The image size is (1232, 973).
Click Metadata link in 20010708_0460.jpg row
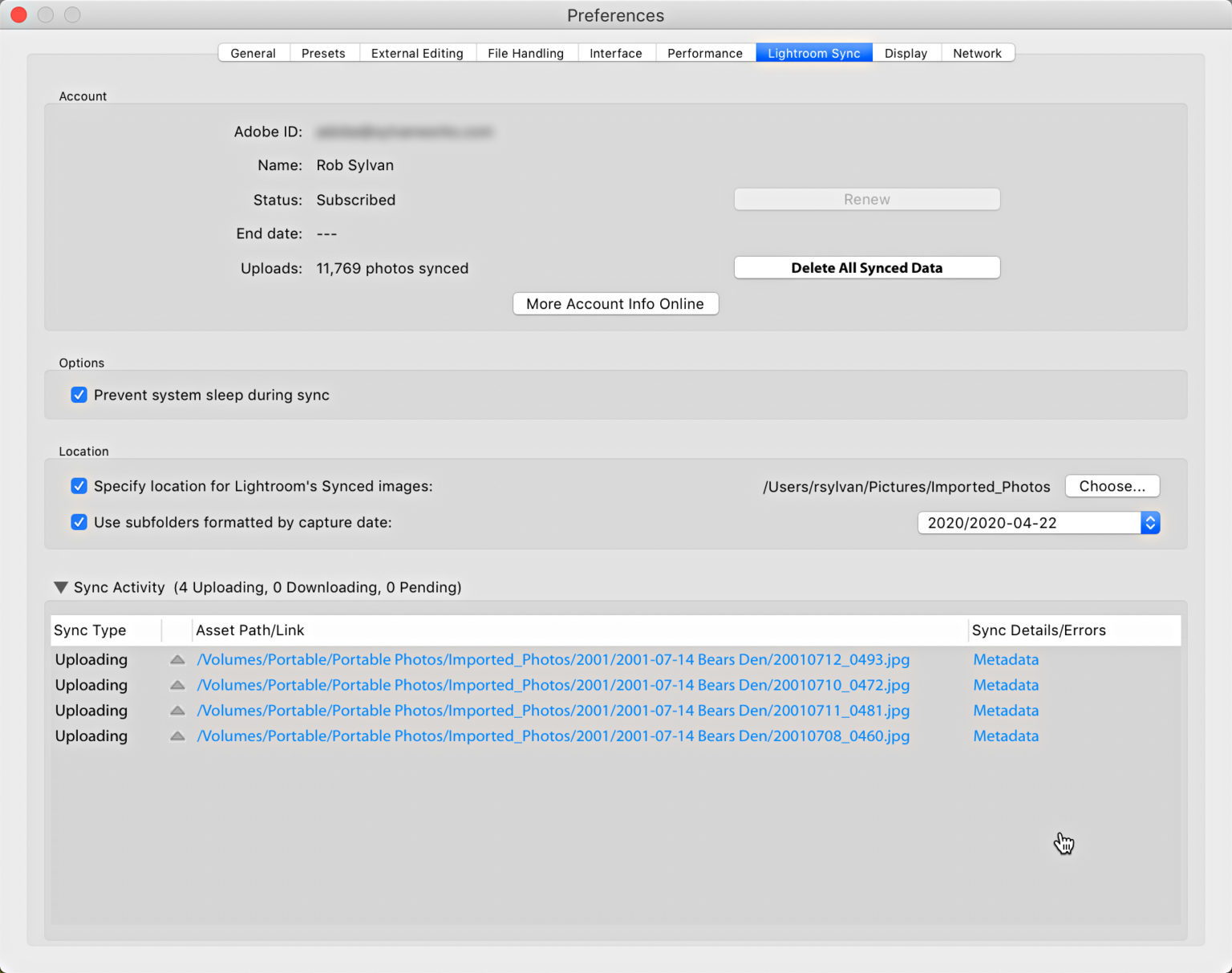[x=1006, y=736]
